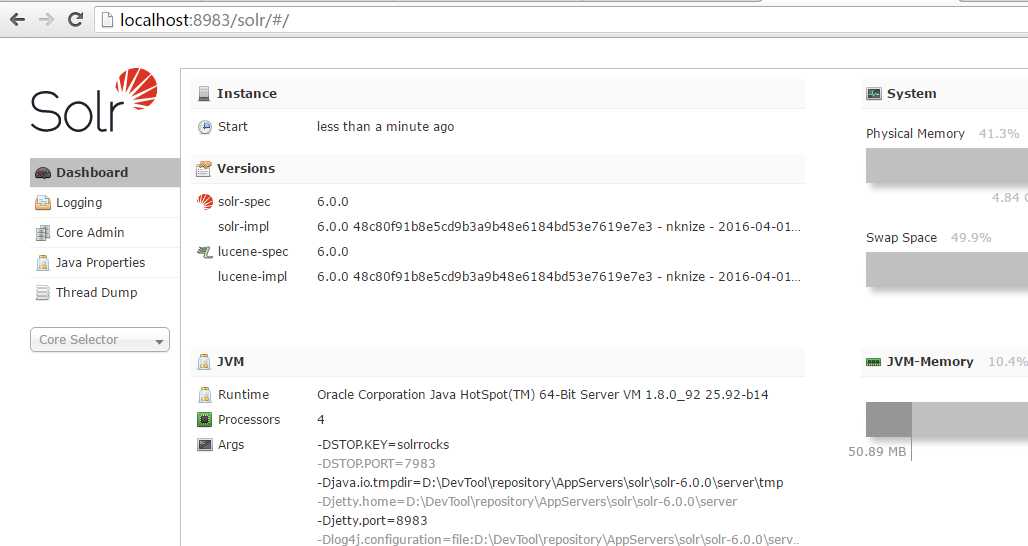Click the JVM-Memory usage bar
This screenshot has width=1028, height=546.
(x=947, y=419)
